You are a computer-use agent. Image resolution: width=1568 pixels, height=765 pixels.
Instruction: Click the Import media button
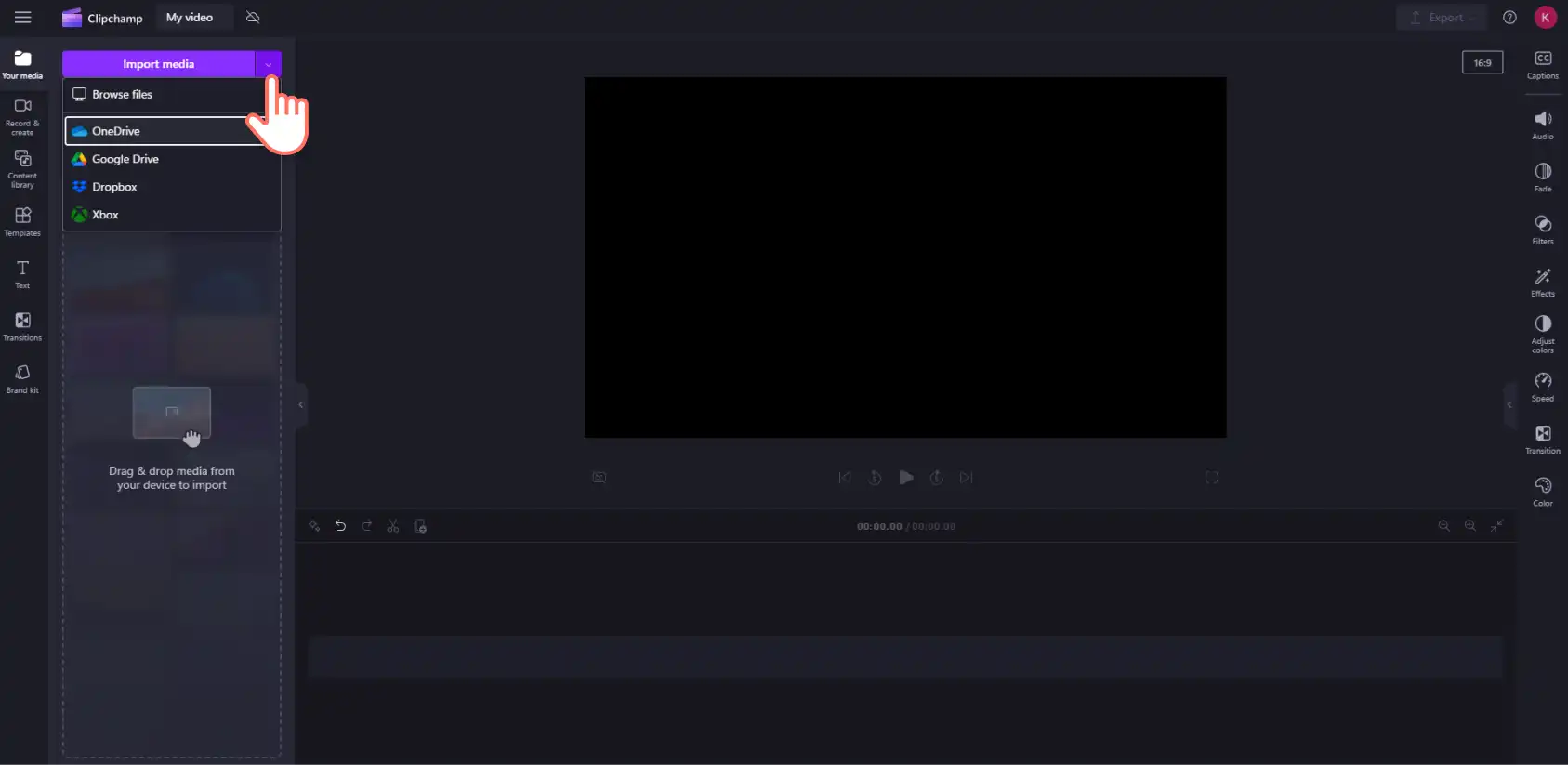(158, 64)
